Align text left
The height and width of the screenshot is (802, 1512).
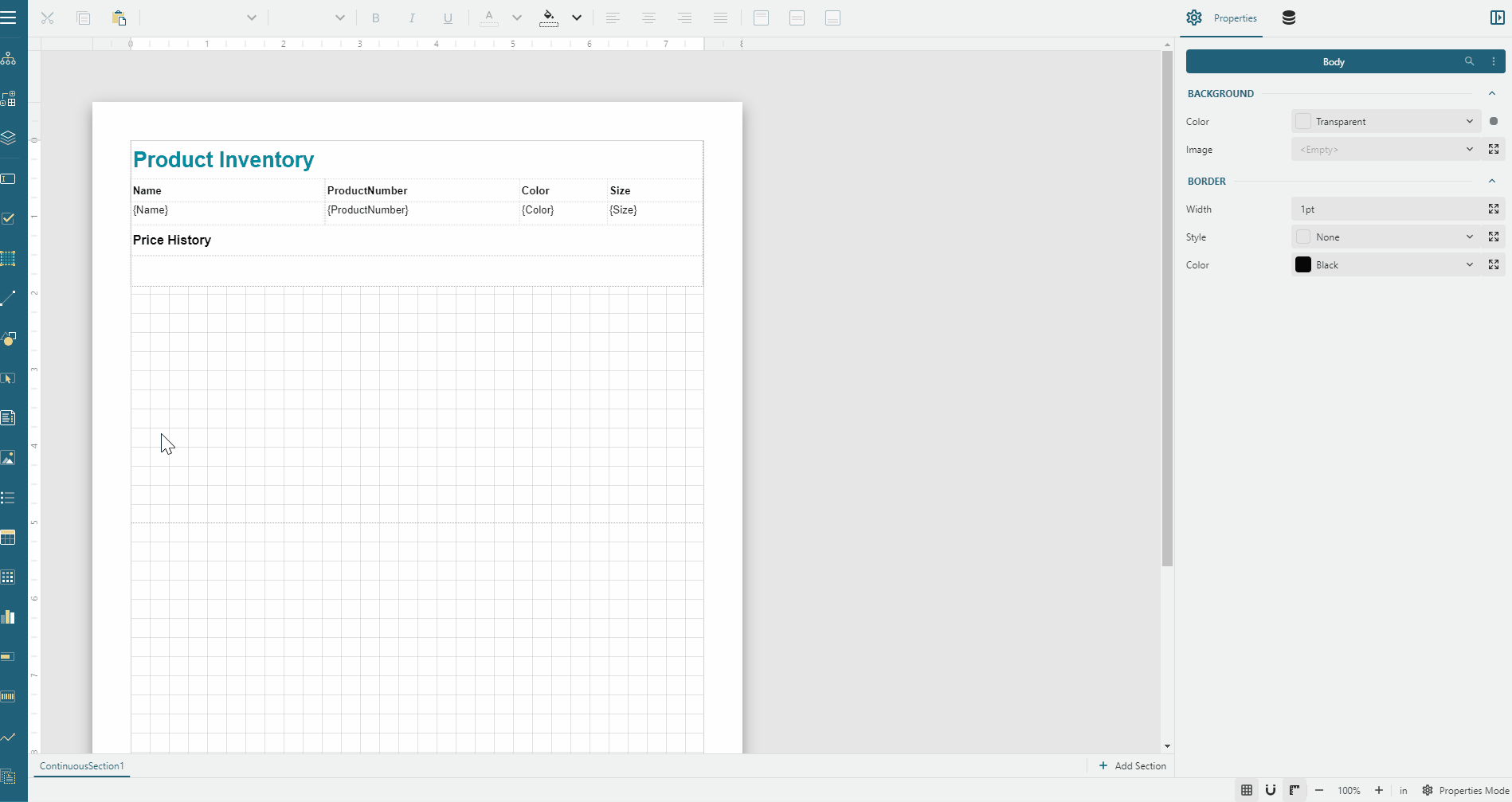(x=613, y=18)
